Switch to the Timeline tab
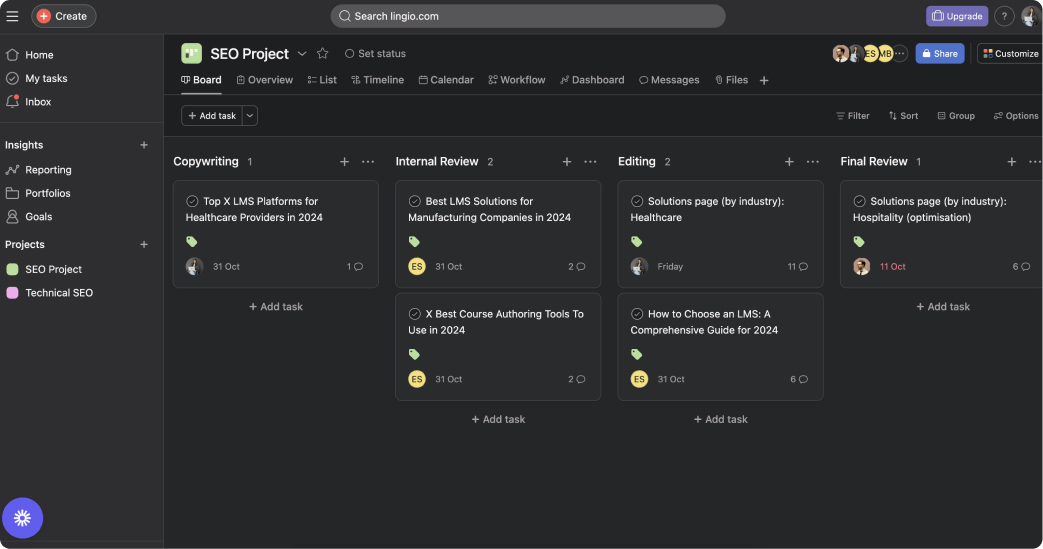 coord(378,80)
